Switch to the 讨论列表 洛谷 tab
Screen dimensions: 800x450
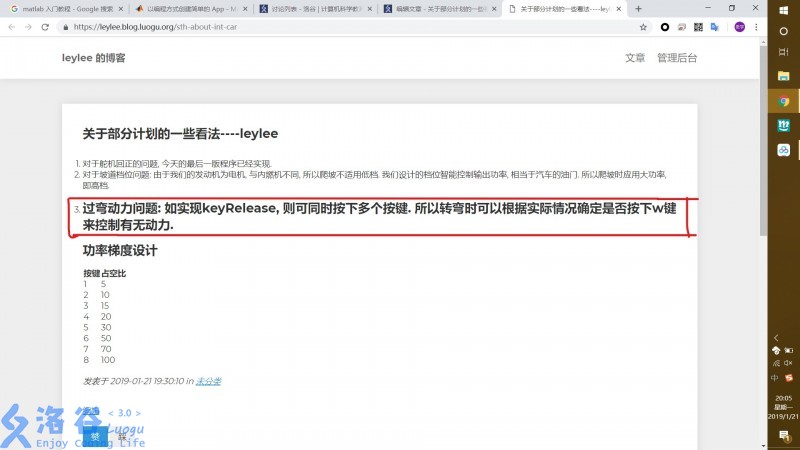(310, 8)
